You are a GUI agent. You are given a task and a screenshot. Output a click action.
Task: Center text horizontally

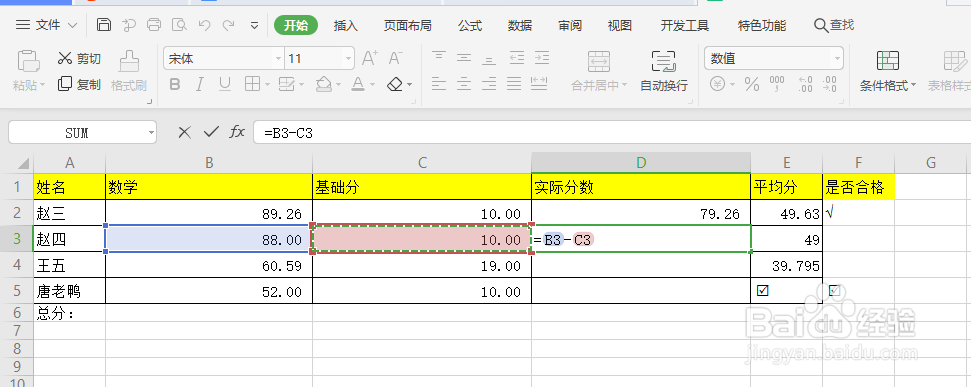point(464,84)
